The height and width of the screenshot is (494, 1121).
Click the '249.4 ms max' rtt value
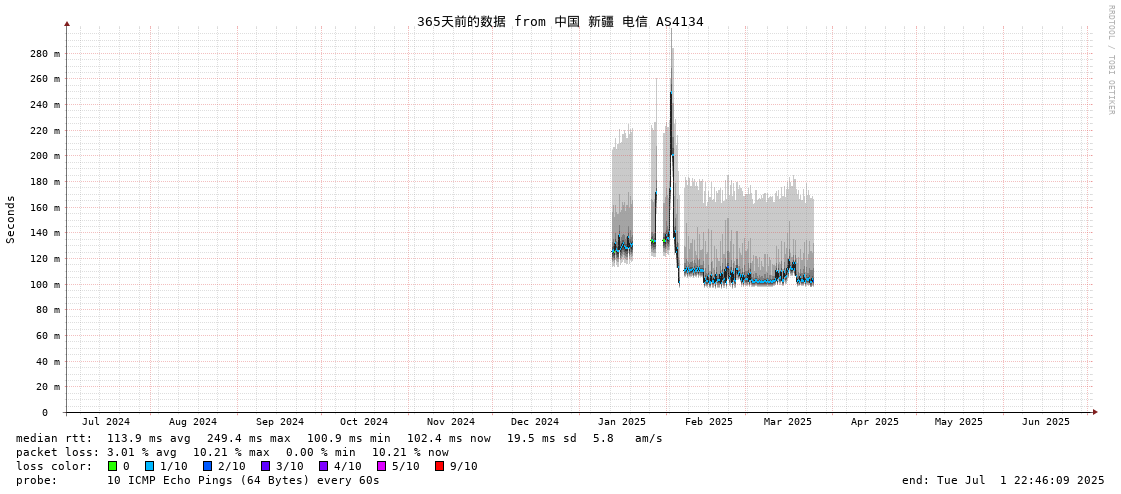point(249,438)
